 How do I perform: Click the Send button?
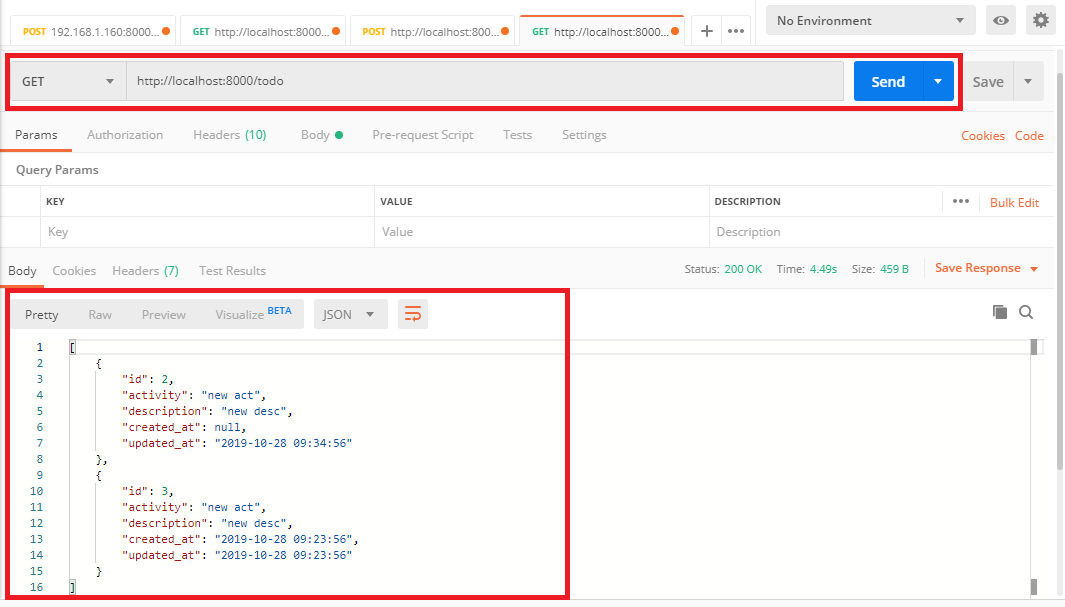[x=887, y=81]
